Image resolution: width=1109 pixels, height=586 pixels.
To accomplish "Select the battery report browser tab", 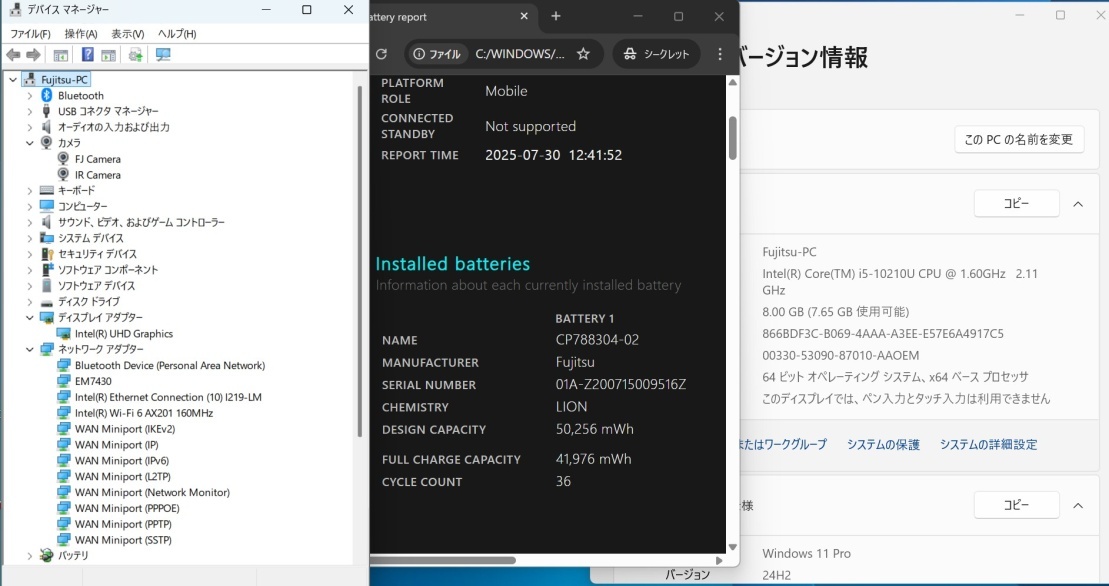I will 453,17.
